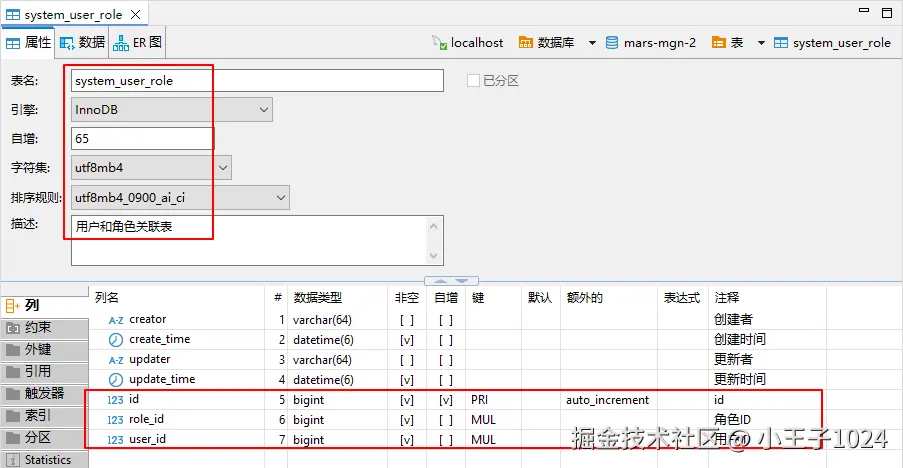Click the clock icon beside update_time
Screen dimensions: 903x468
tap(116, 380)
